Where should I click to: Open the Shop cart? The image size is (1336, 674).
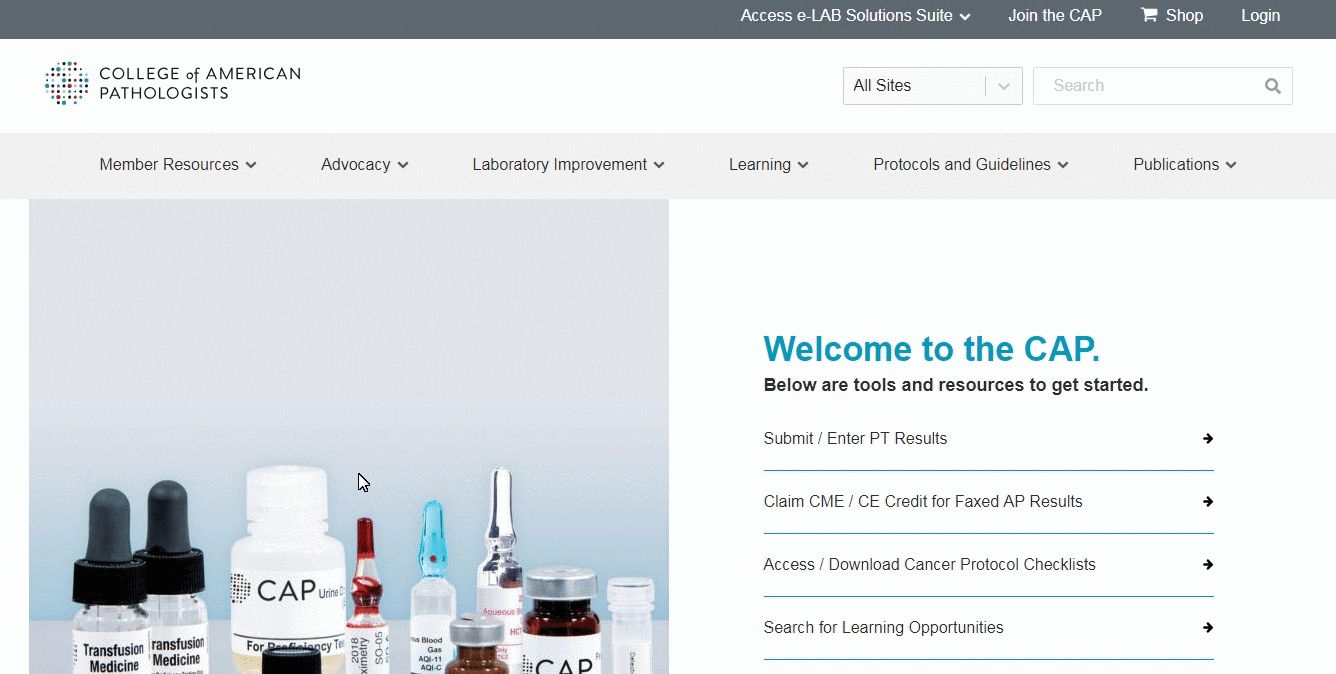pyautogui.click(x=1172, y=15)
